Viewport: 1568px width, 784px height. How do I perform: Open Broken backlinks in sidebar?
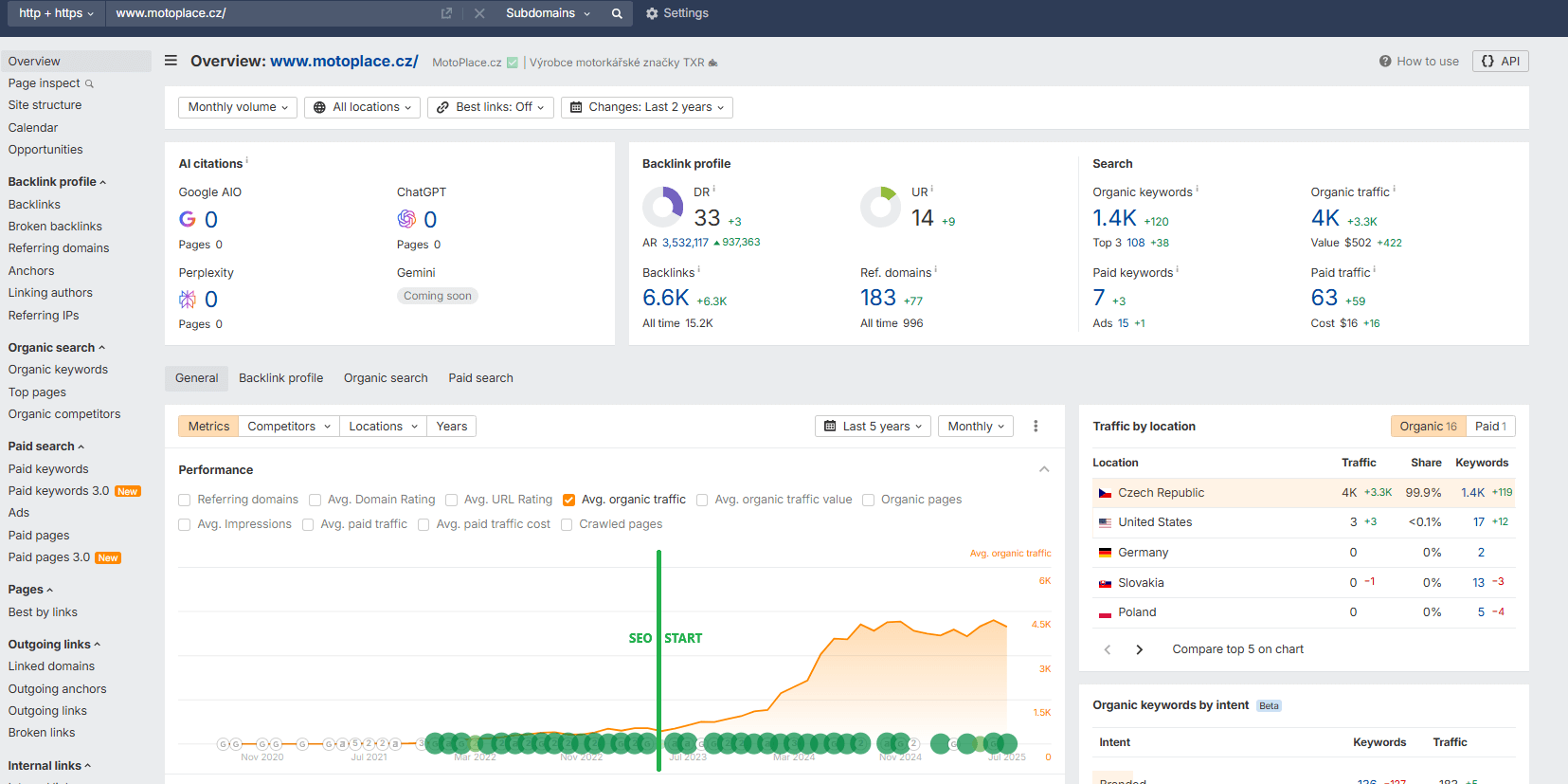coord(55,227)
